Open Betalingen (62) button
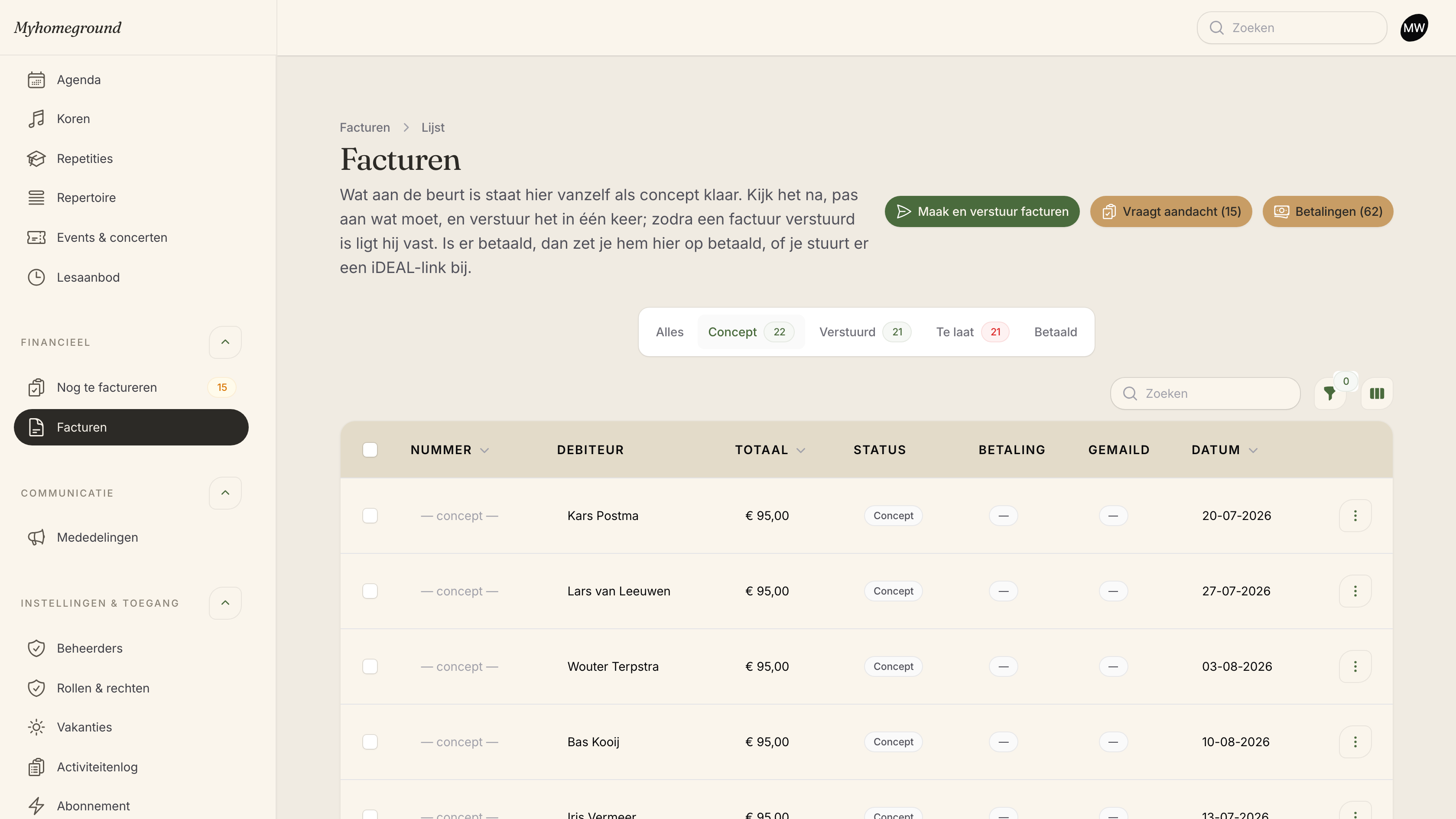1456x819 pixels. click(1328, 211)
